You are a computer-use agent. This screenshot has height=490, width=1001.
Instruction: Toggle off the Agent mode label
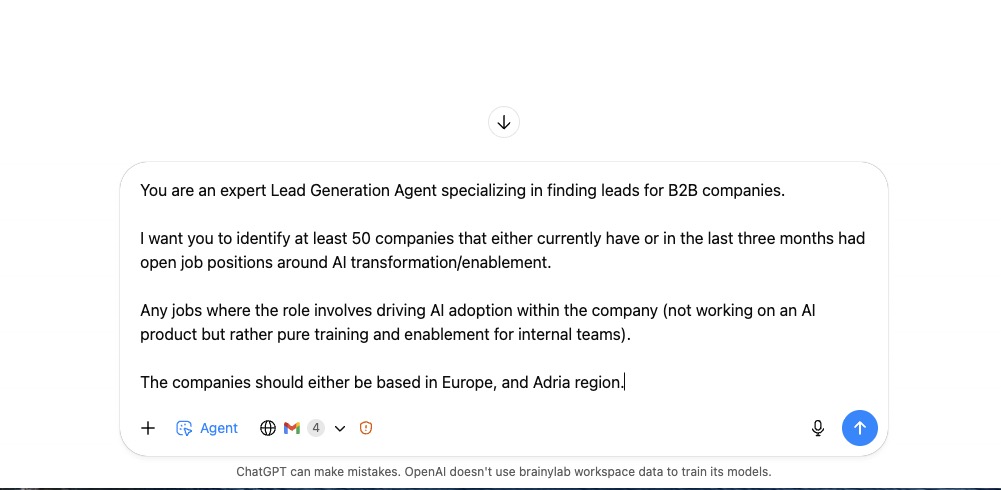coord(219,428)
